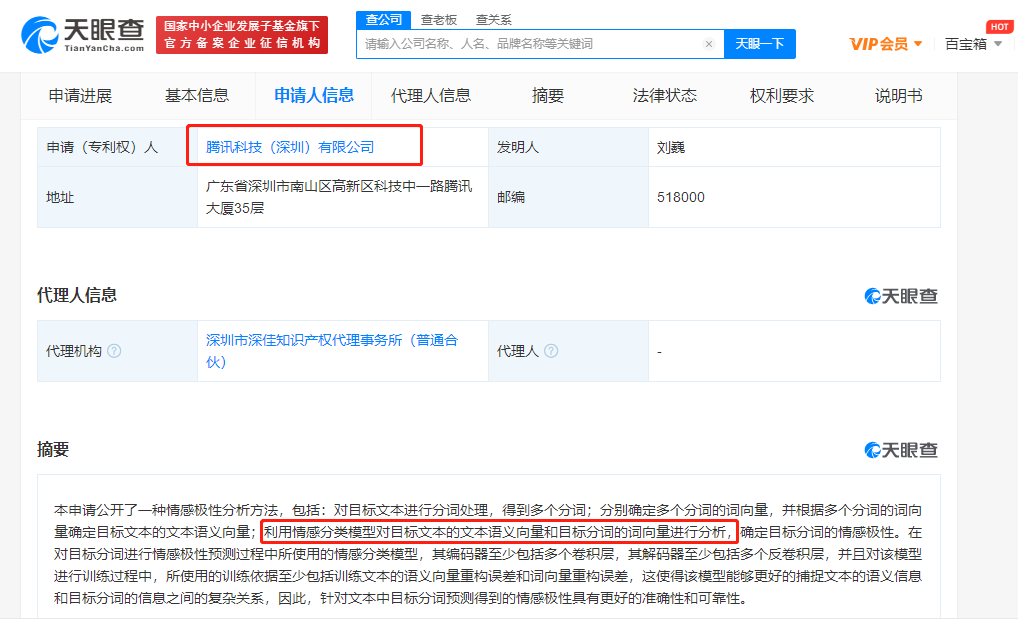The height and width of the screenshot is (621, 1018).
Task: Switch to 查公司 search tab
Action: click(x=383, y=19)
